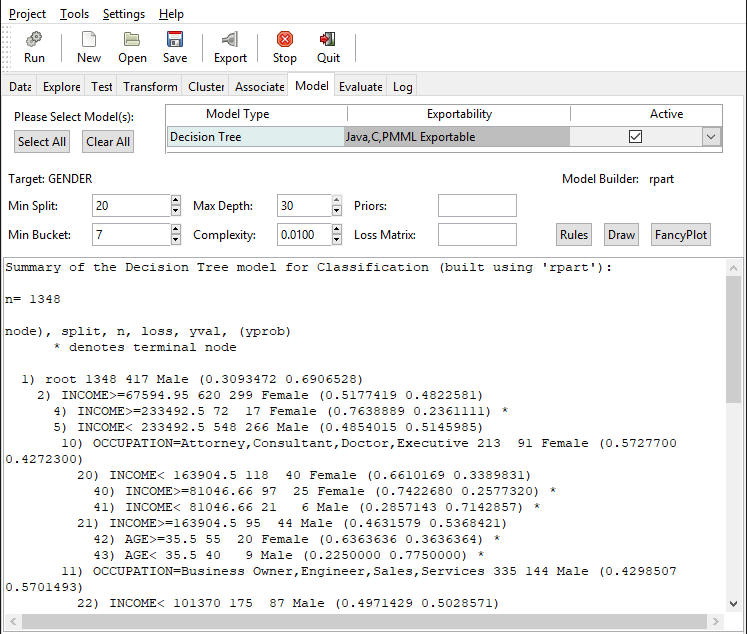The width and height of the screenshot is (747, 634).
Task: Click the Quit exit icon
Action: (328, 39)
